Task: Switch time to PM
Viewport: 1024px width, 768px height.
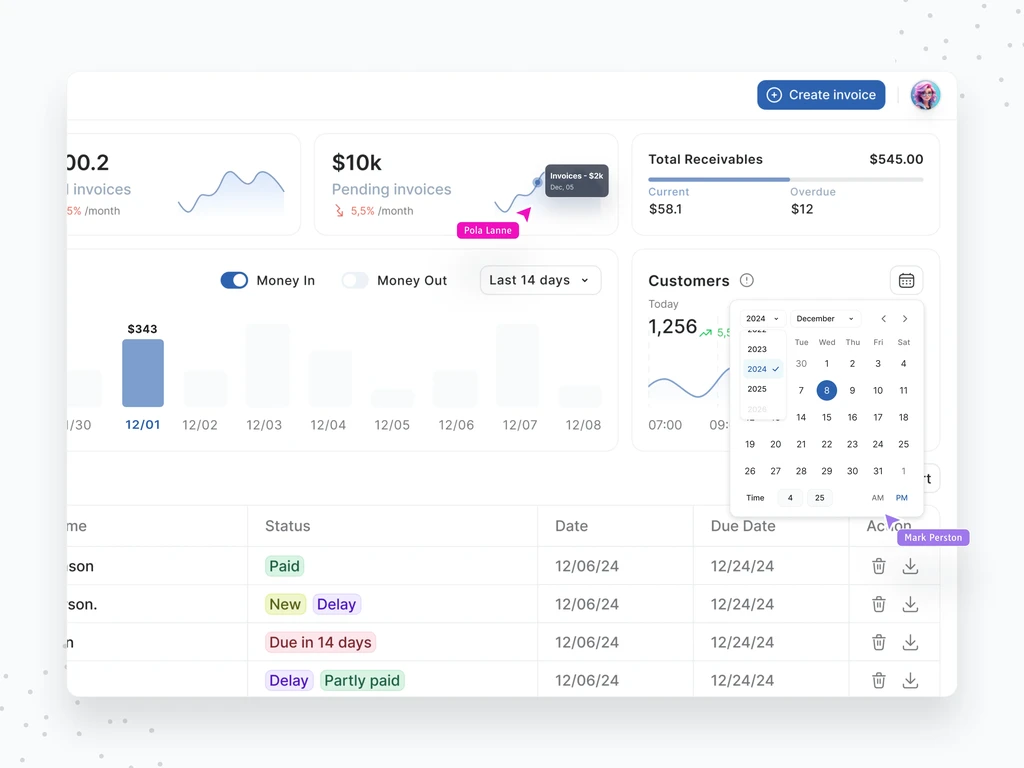Action: pos(902,498)
